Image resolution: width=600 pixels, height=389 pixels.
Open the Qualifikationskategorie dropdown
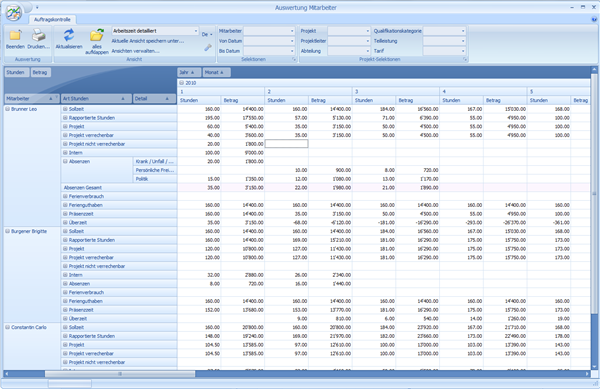point(463,31)
